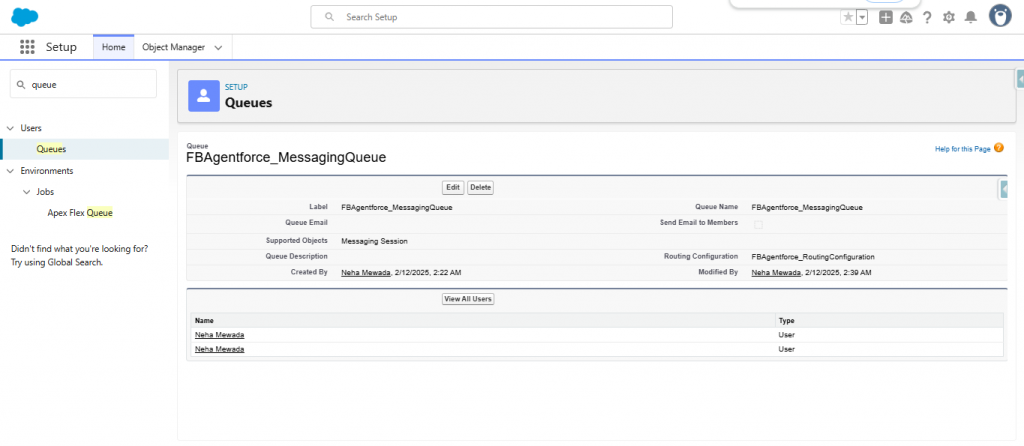The image size is (1024, 446).
Task: Click the Quick Find magnifier icon
Action: (x=21, y=85)
